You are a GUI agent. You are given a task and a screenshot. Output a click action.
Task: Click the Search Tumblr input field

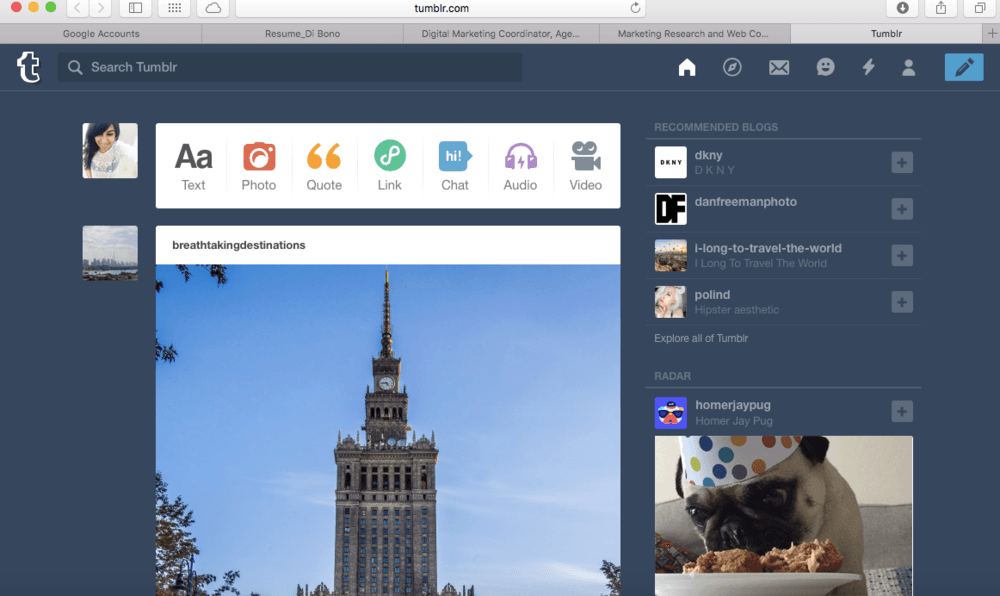[x=290, y=67]
